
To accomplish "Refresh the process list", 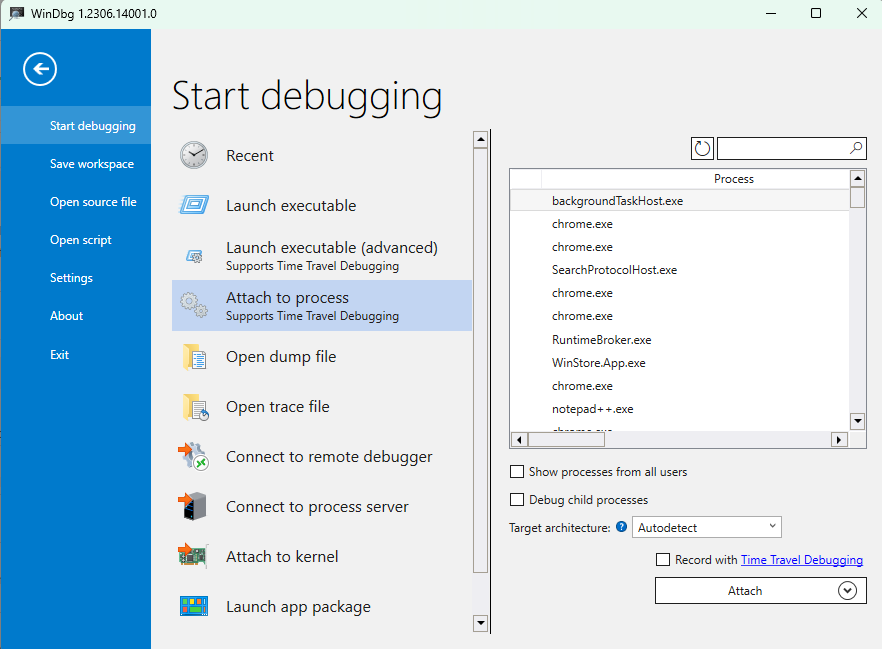I will point(702,147).
